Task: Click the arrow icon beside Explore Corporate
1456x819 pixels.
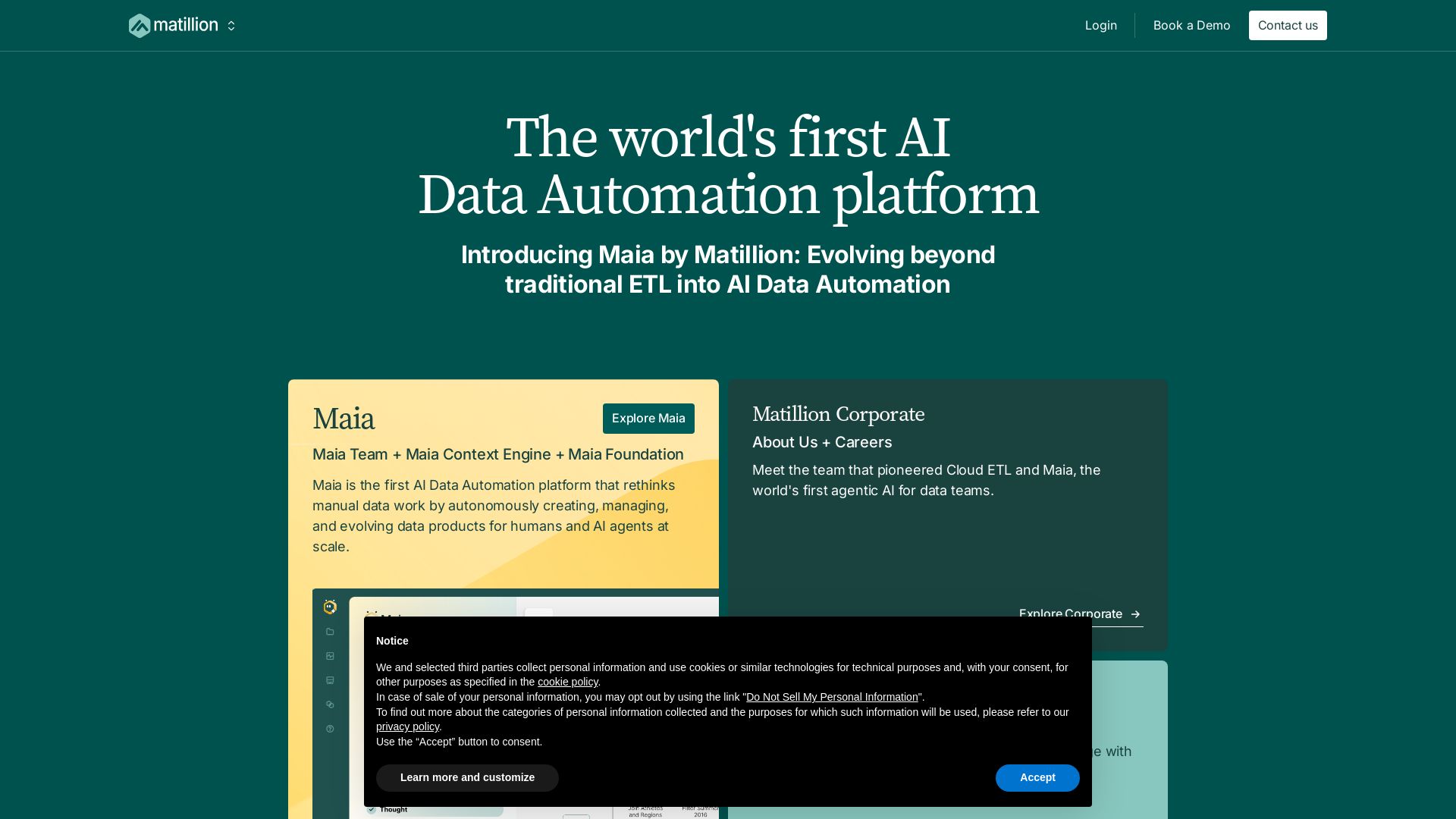Action: click(1135, 614)
